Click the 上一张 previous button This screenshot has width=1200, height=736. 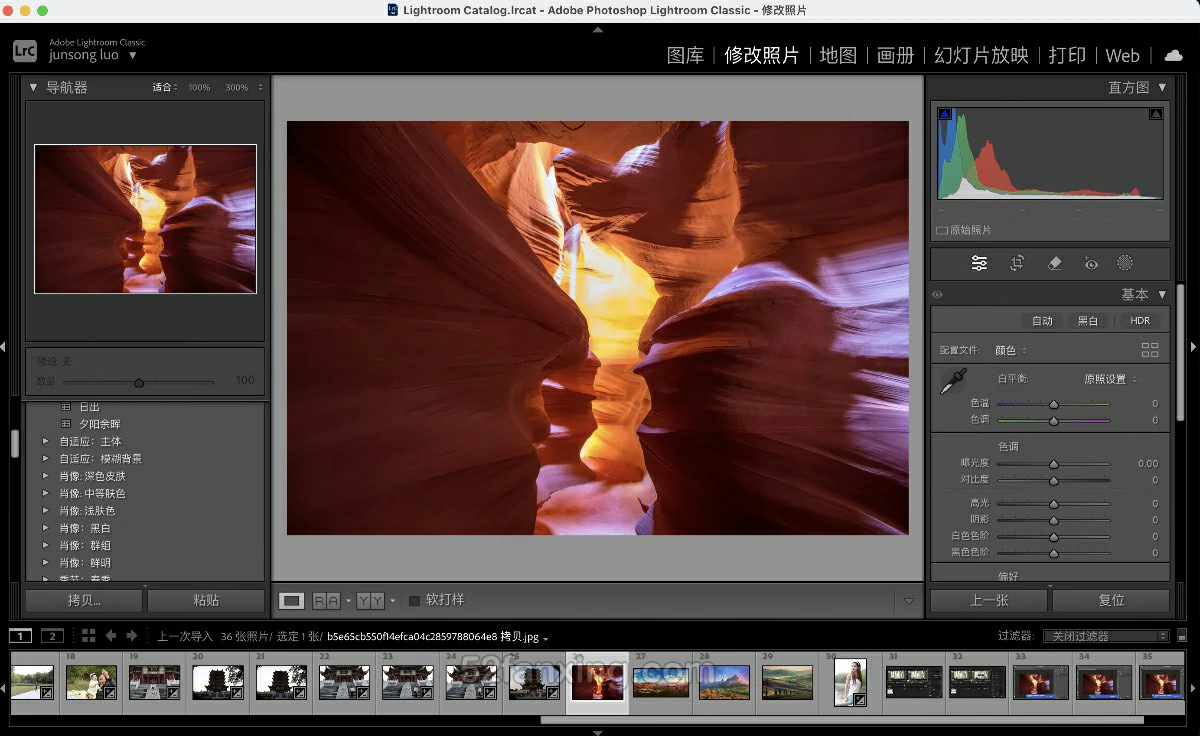tap(989, 600)
